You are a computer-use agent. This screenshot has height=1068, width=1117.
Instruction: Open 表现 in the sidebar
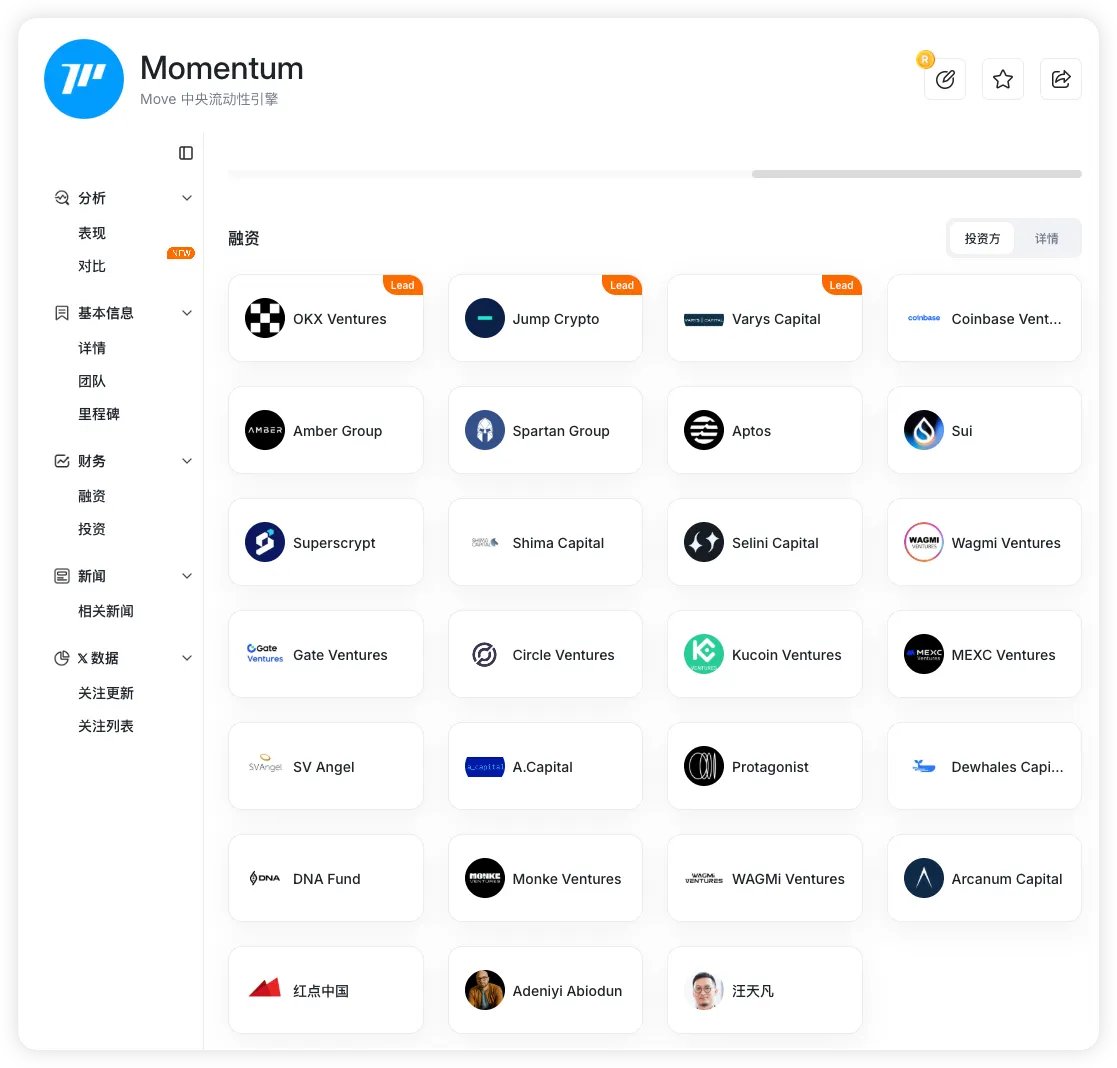[92, 233]
